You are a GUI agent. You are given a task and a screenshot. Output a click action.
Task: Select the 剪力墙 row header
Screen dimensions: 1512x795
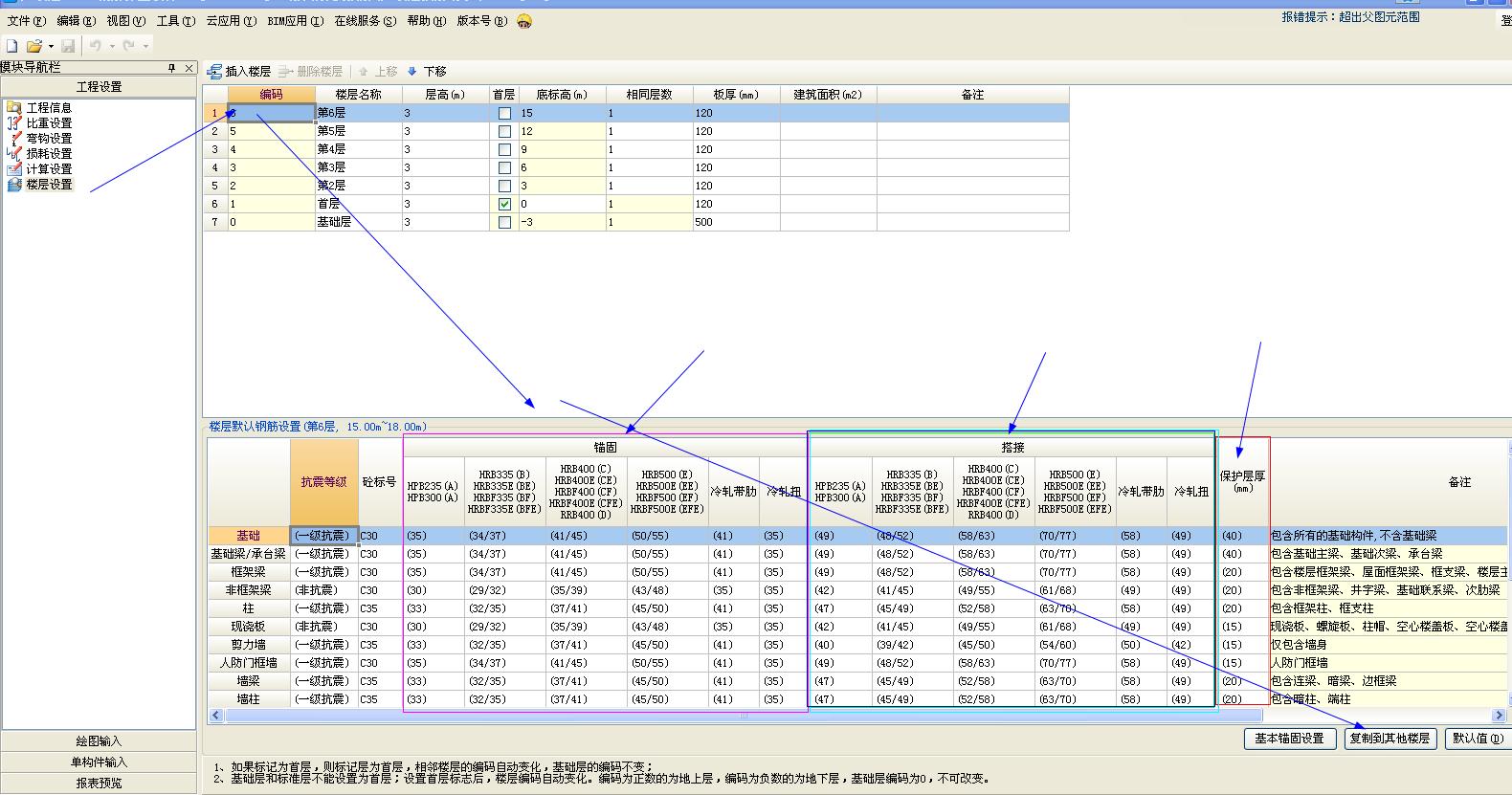click(x=249, y=645)
